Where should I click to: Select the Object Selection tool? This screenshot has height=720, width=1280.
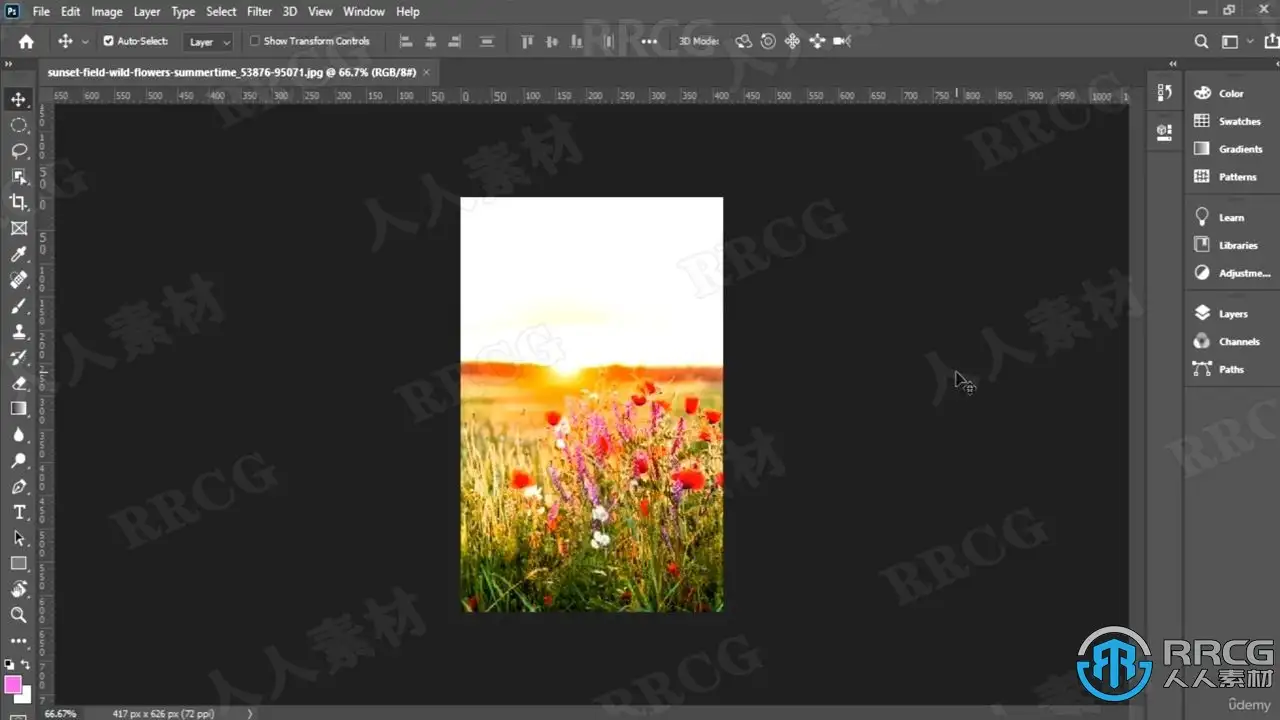point(18,177)
